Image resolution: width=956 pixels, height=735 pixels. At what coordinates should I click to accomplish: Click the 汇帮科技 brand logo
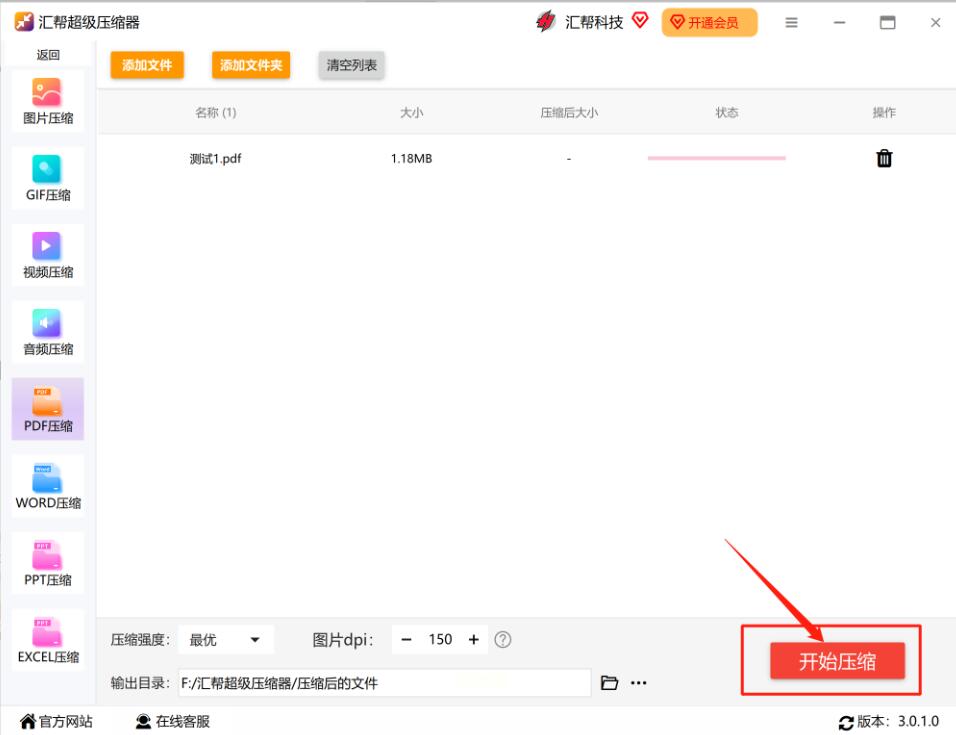[546, 22]
